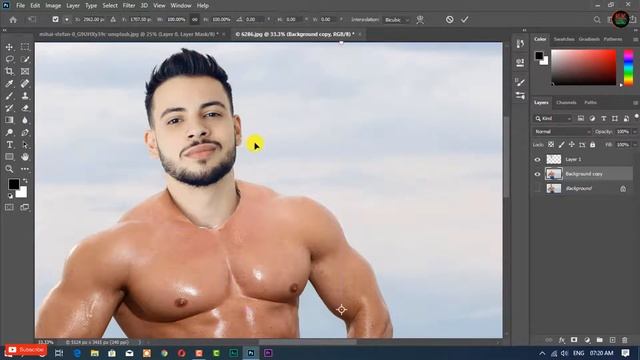
Task: Select the Frame tool
Action: tap(25, 71)
